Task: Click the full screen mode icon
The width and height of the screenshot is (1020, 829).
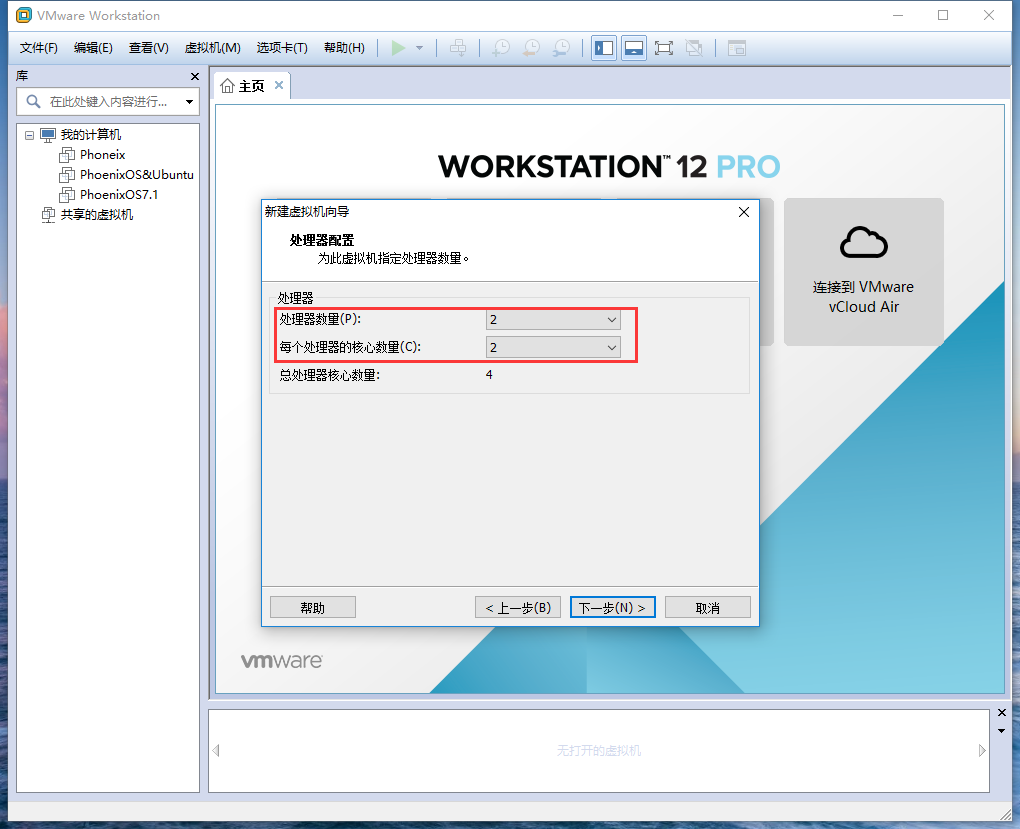Action: (x=664, y=48)
